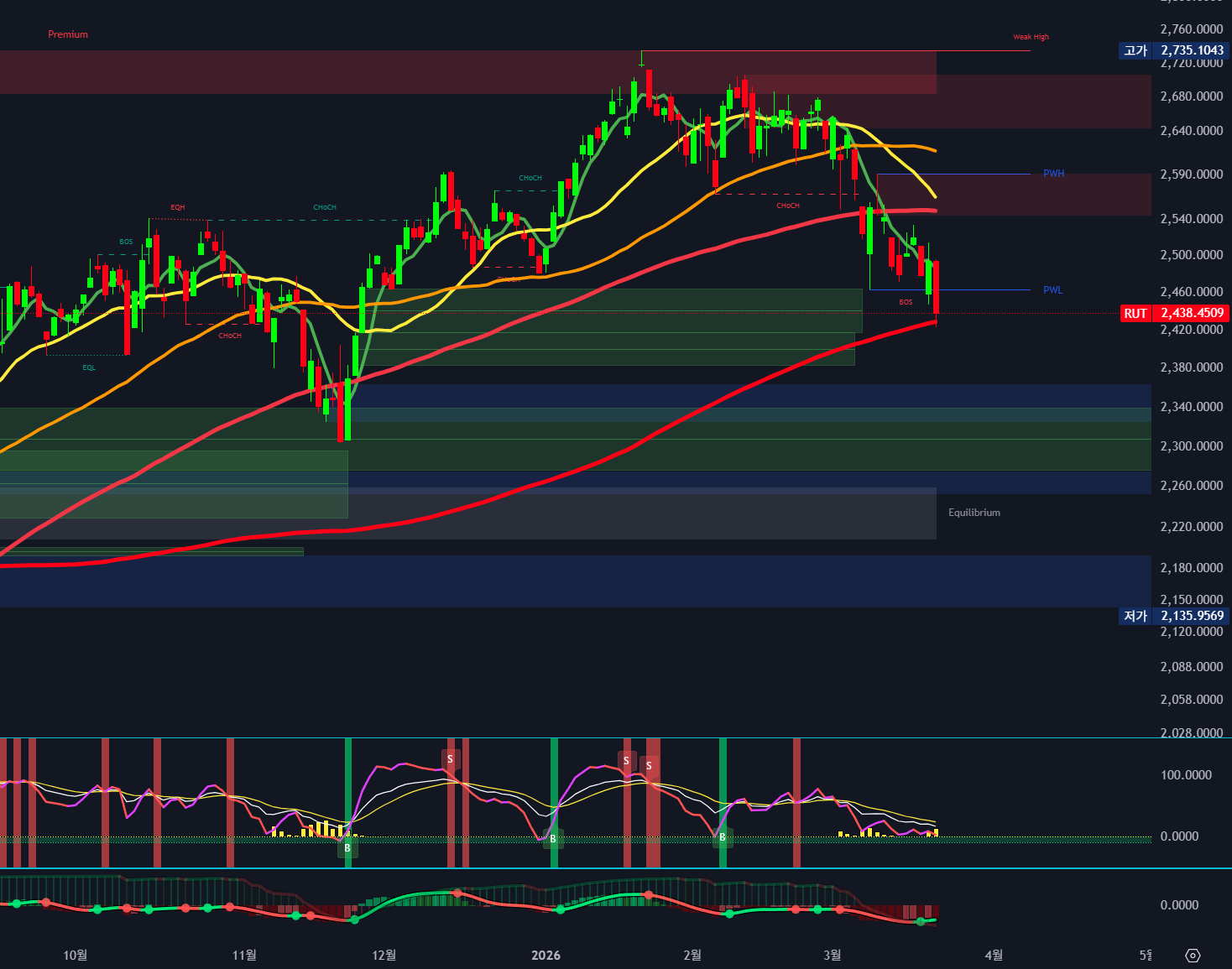Open chart settings gear icon
Image resolution: width=1232 pixels, height=969 pixels.
click(x=1193, y=956)
